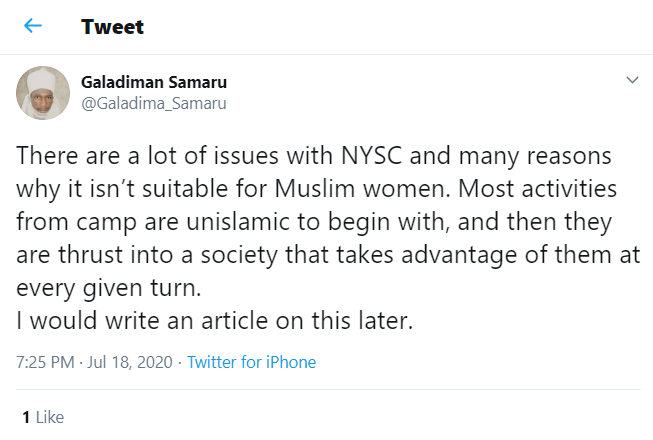View who liked via "1 Like"
653x440 pixels.
[x=43, y=416]
